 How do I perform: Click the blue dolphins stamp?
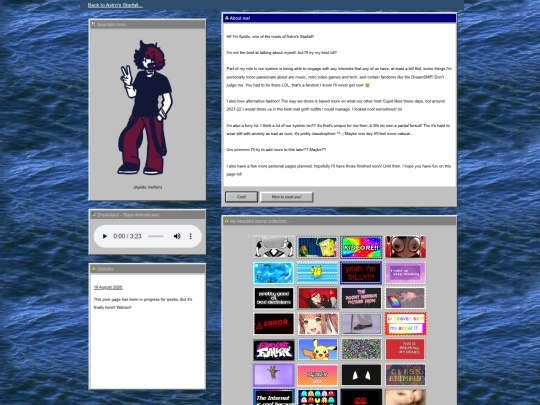[274, 273]
